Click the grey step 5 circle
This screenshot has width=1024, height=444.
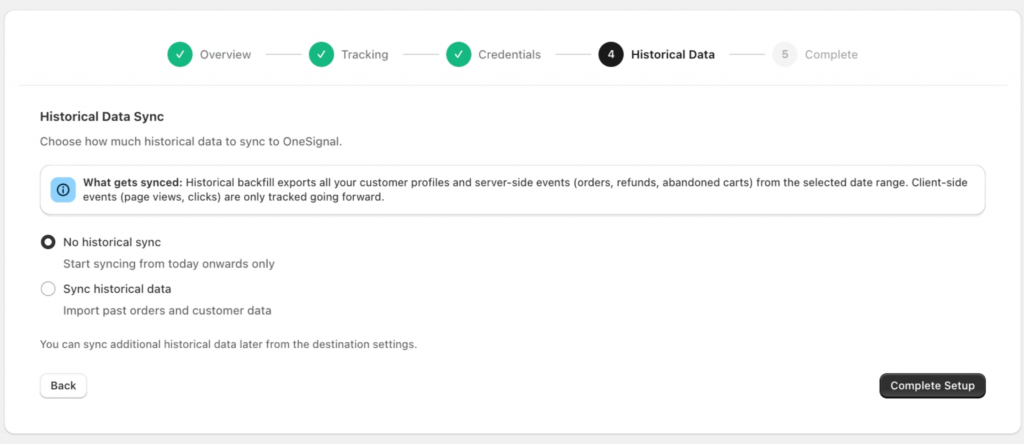785,55
